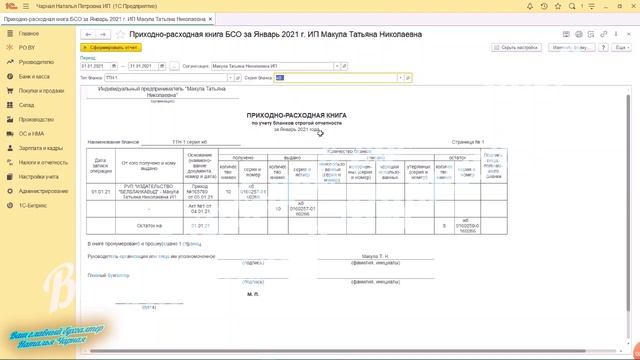Open the Налоги и отчетность section
640x360 pixels.
click(x=43, y=162)
